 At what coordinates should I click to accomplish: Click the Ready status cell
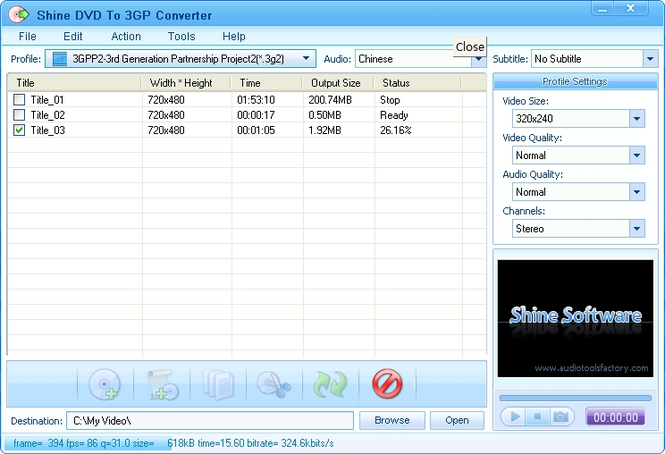[394, 115]
